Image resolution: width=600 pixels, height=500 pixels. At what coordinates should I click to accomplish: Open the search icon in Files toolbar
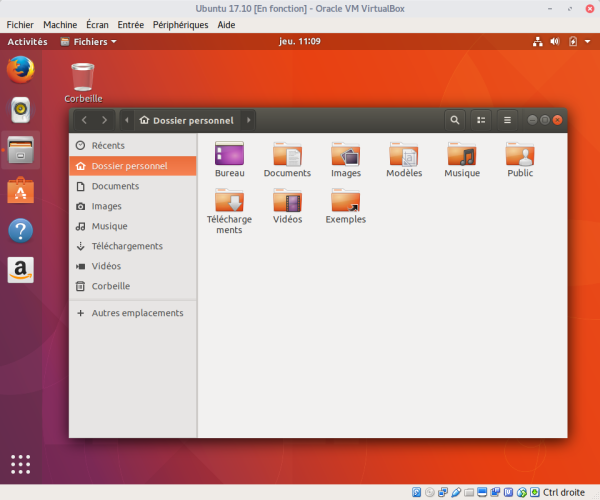click(x=455, y=120)
